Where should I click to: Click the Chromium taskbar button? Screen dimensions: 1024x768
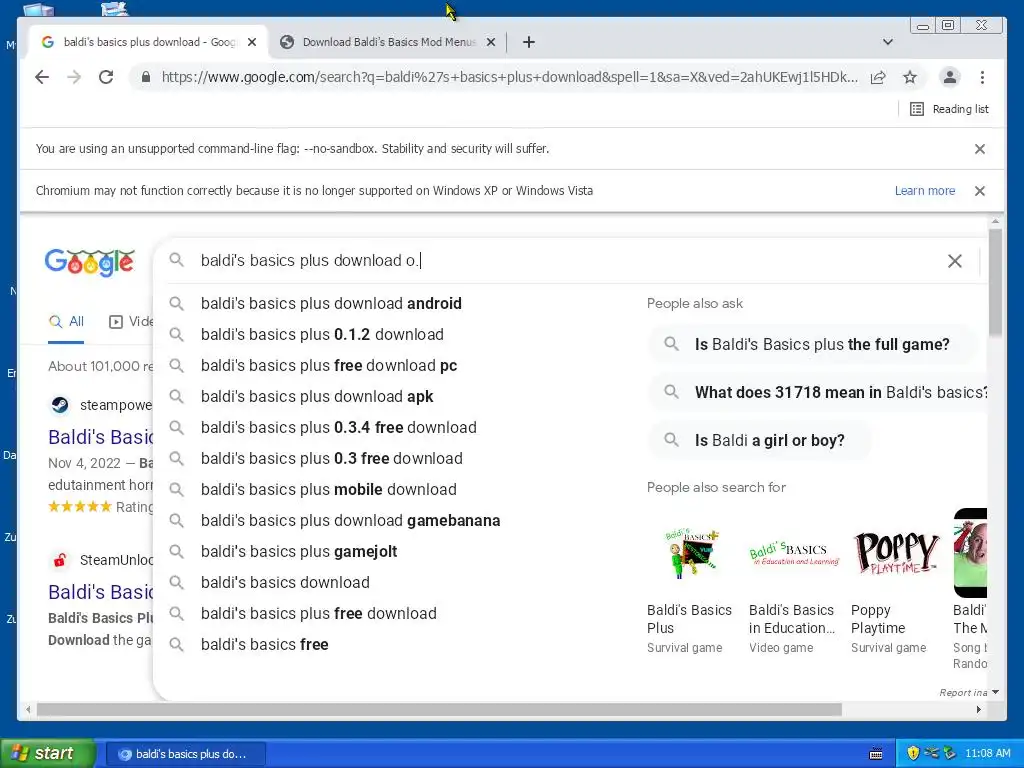tap(185, 754)
